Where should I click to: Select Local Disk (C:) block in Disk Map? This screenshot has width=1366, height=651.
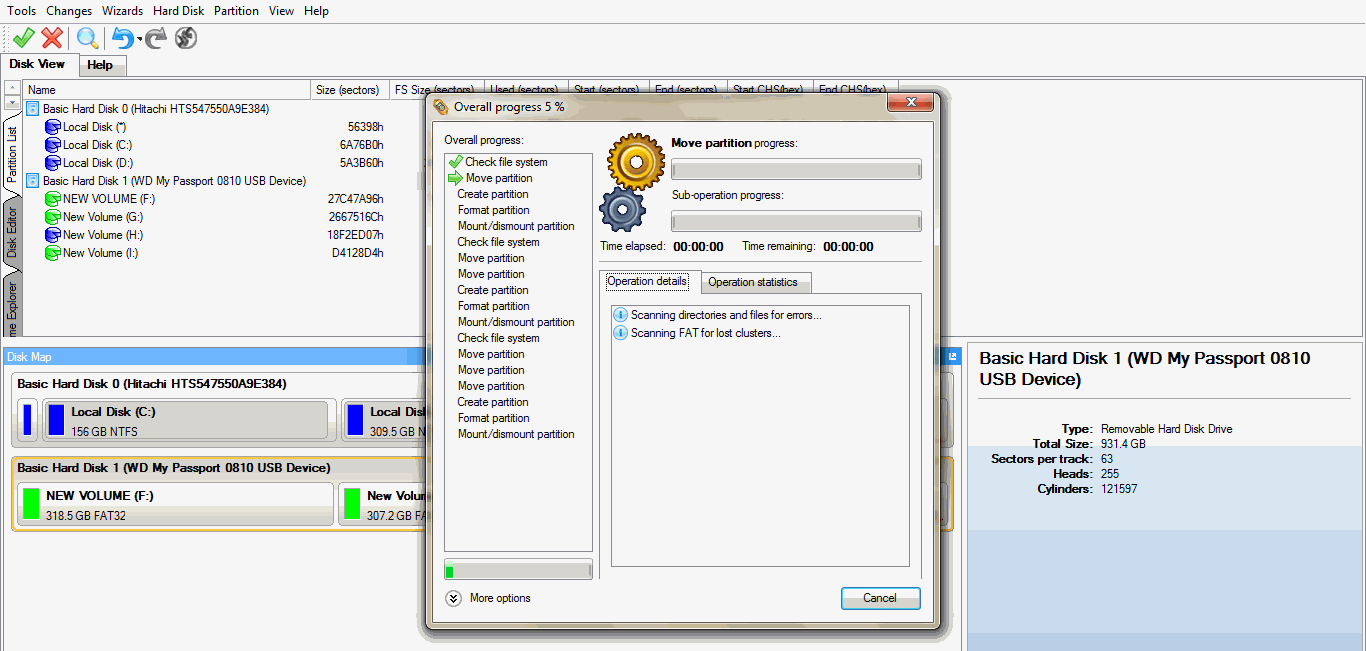pos(186,421)
